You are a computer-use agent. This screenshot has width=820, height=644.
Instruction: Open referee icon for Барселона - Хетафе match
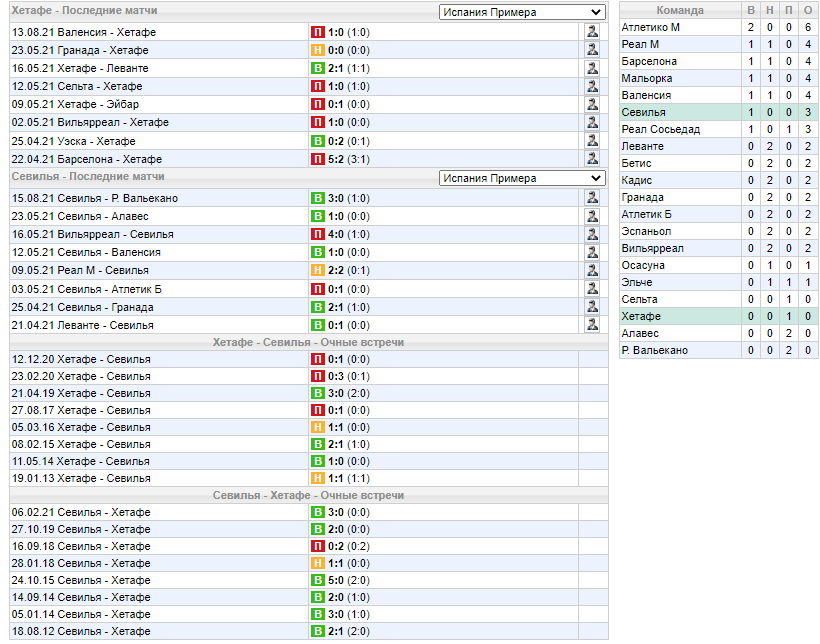tap(592, 159)
